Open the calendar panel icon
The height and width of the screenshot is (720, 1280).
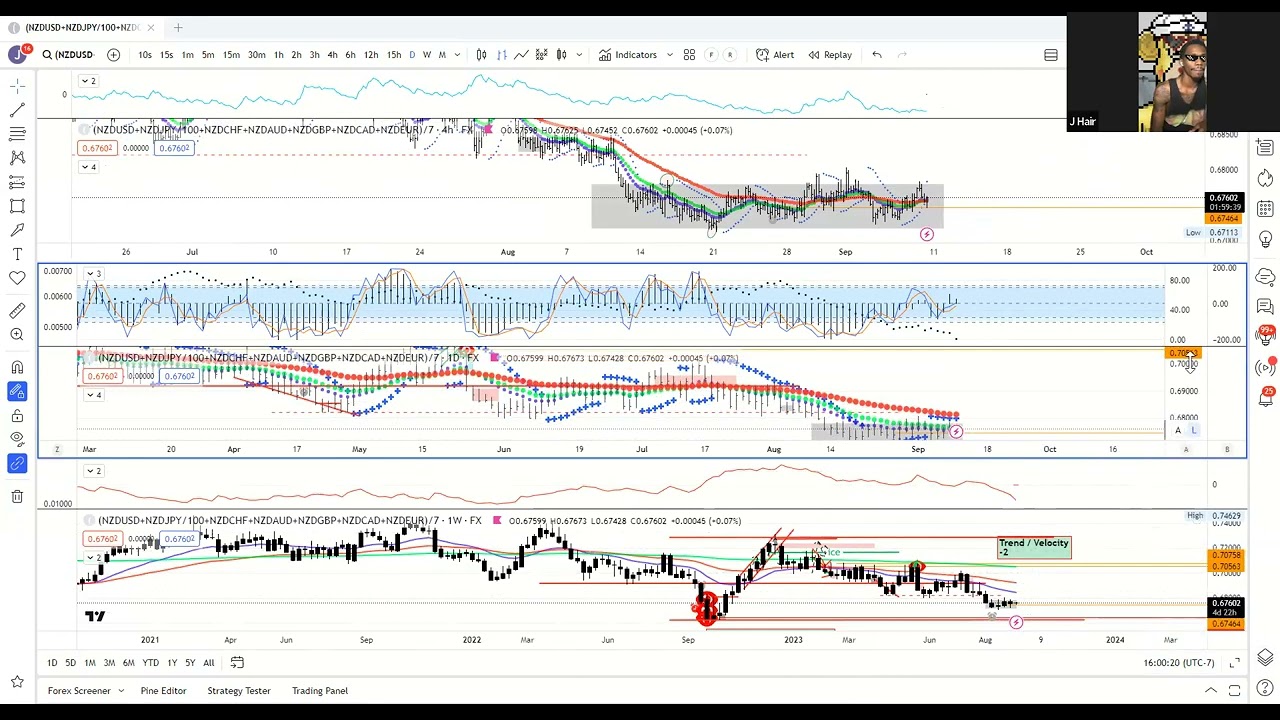point(1265,209)
